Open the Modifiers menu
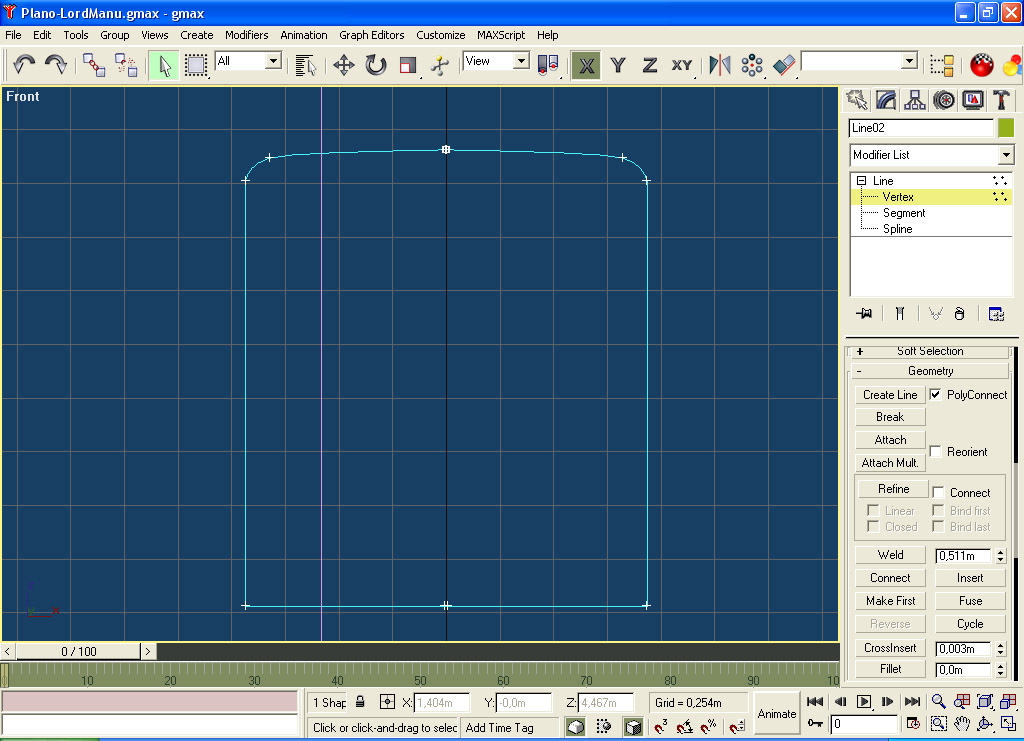1024x741 pixels. (x=246, y=35)
